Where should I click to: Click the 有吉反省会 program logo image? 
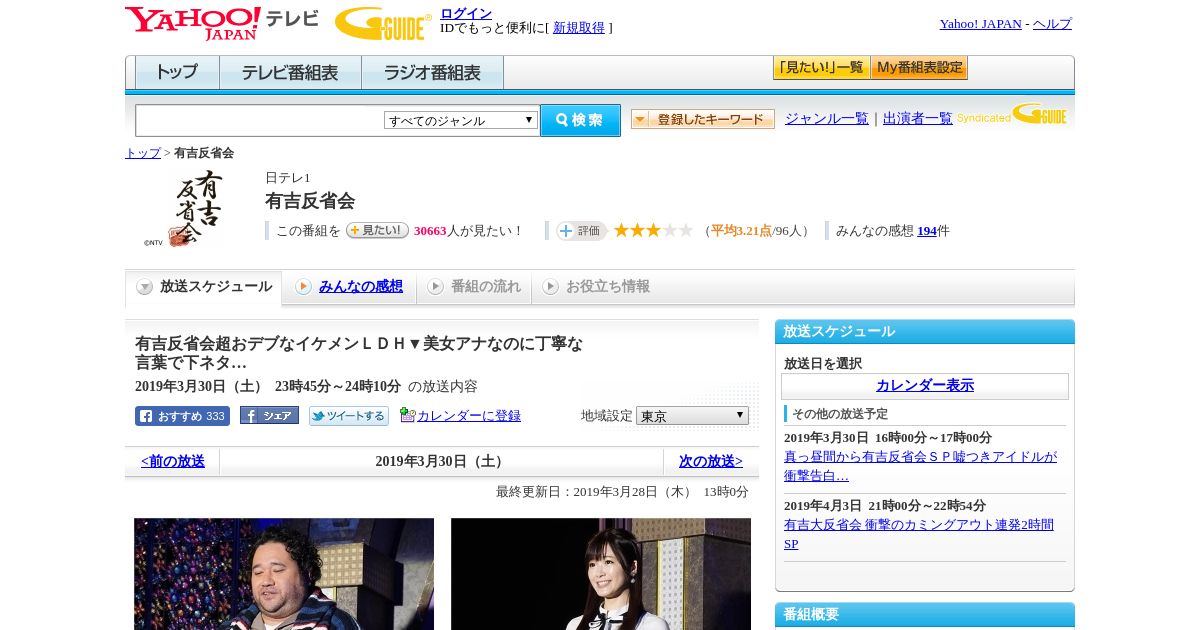coord(184,208)
